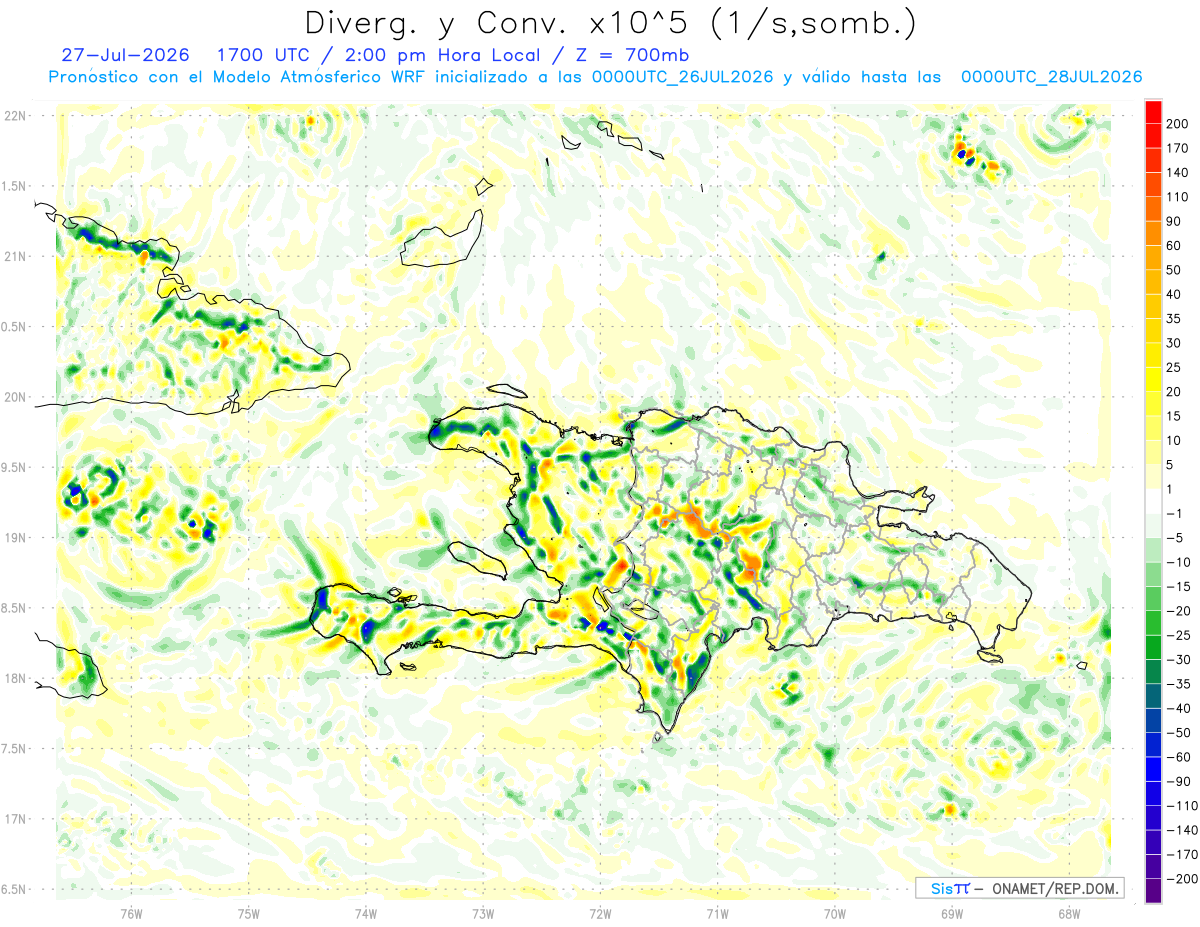Click the longitude axis label "68W"

coord(1068,912)
